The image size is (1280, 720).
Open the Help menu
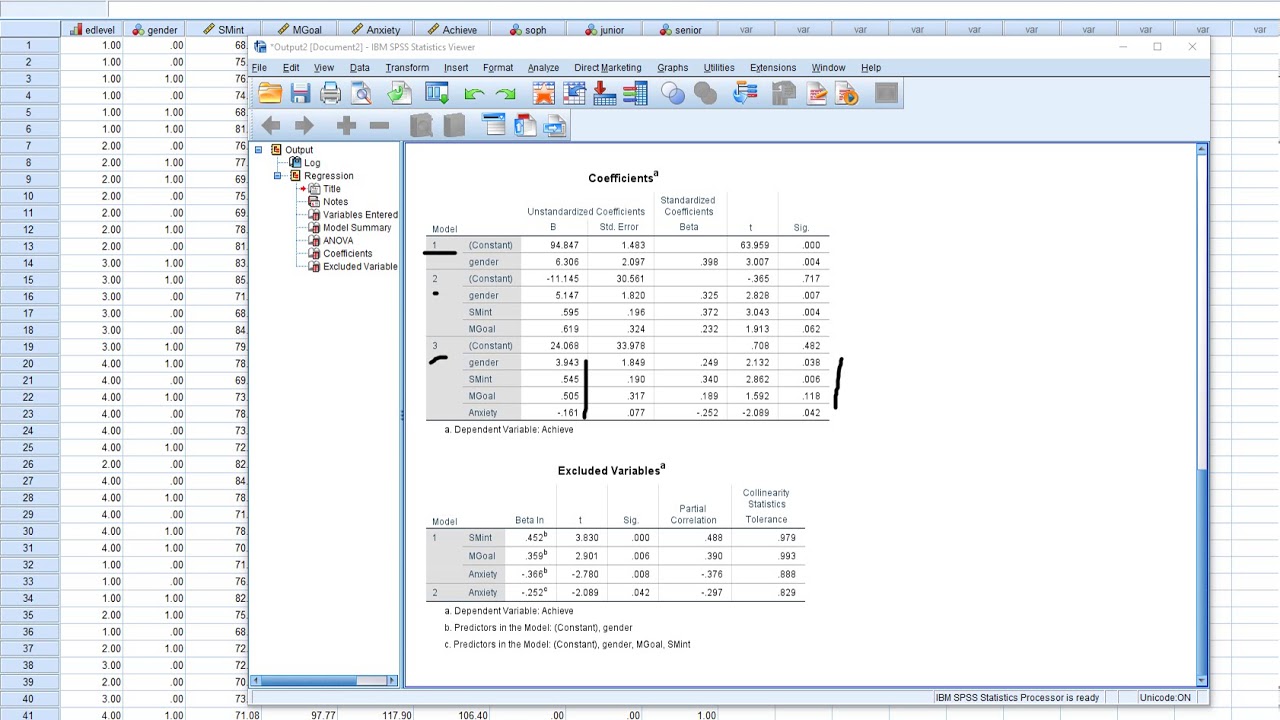click(871, 68)
